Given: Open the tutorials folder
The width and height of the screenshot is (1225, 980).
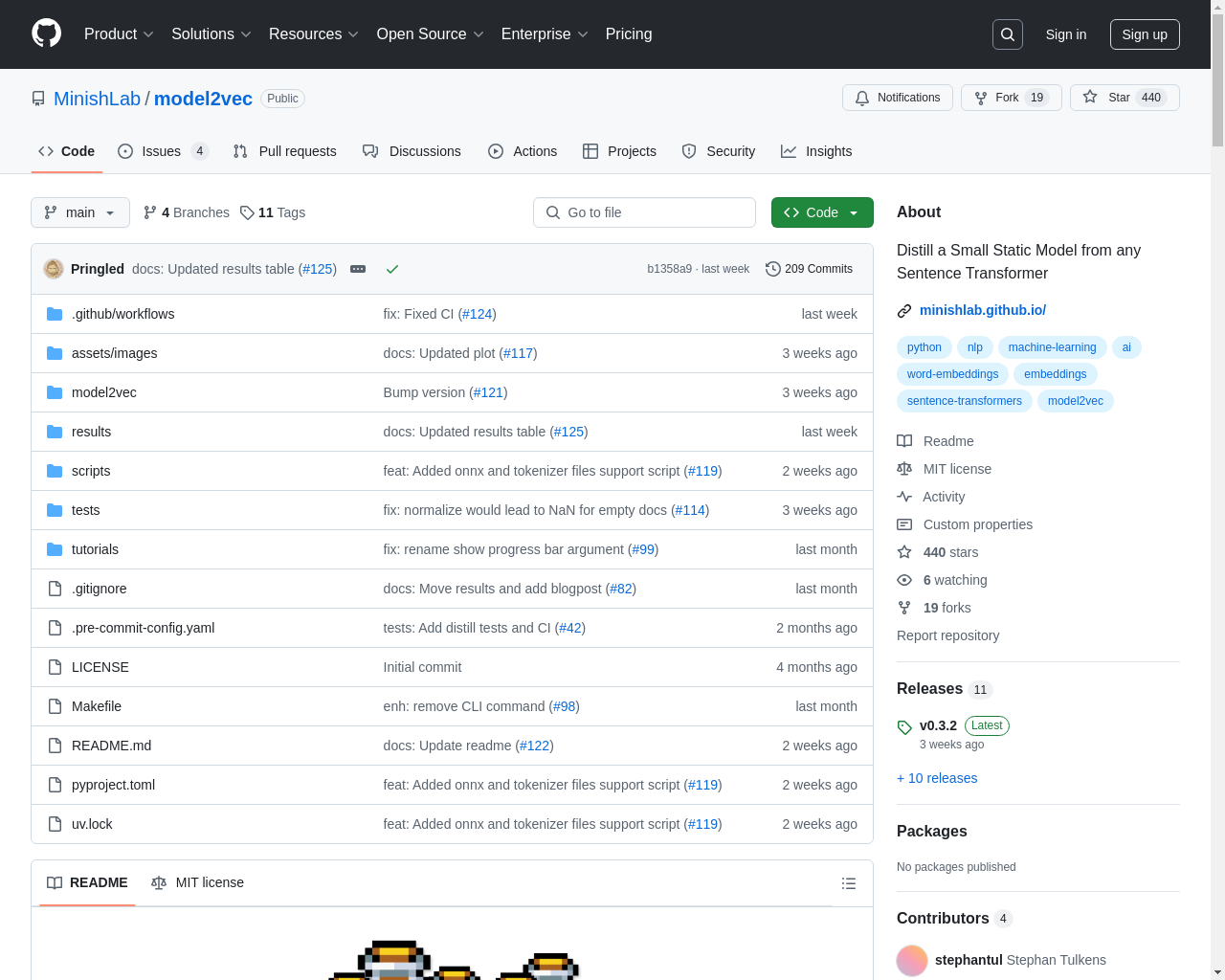Looking at the screenshot, I should pyautogui.click(x=95, y=549).
